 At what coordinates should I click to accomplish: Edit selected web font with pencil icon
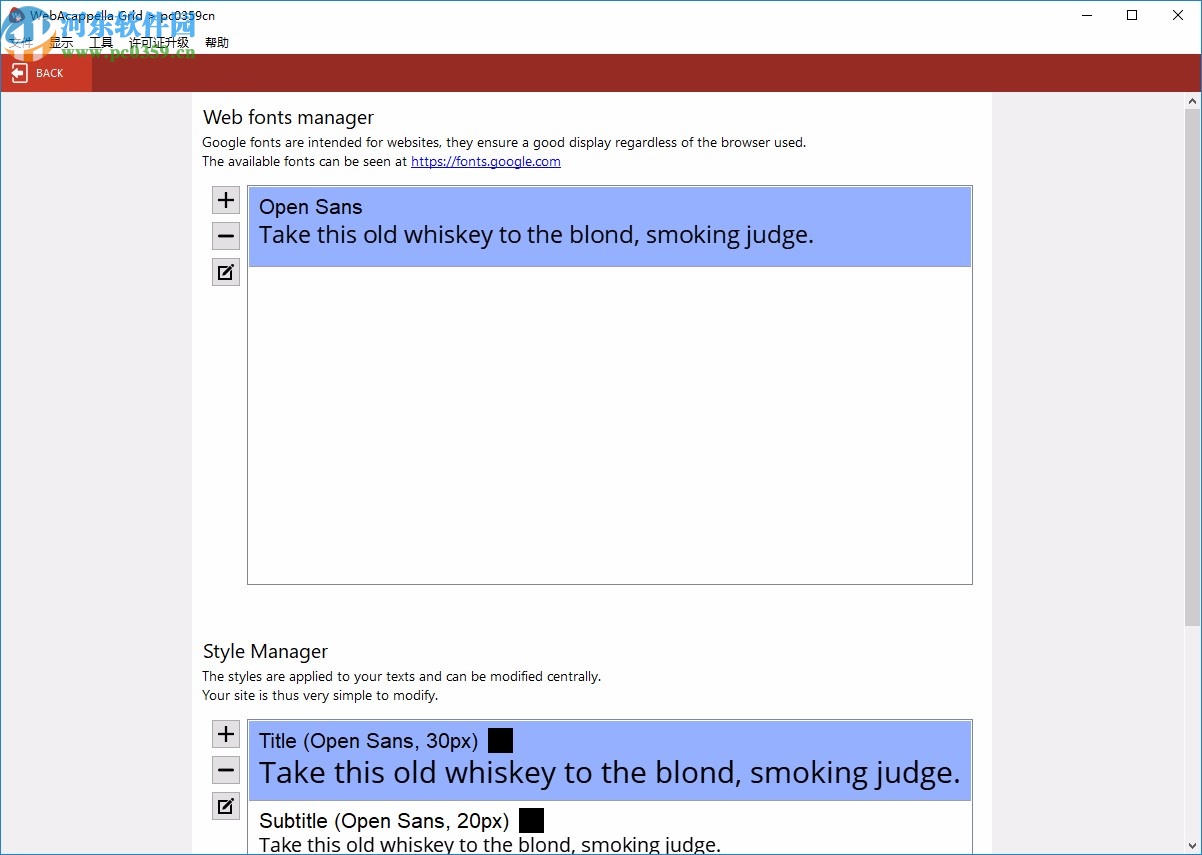pyautogui.click(x=226, y=272)
